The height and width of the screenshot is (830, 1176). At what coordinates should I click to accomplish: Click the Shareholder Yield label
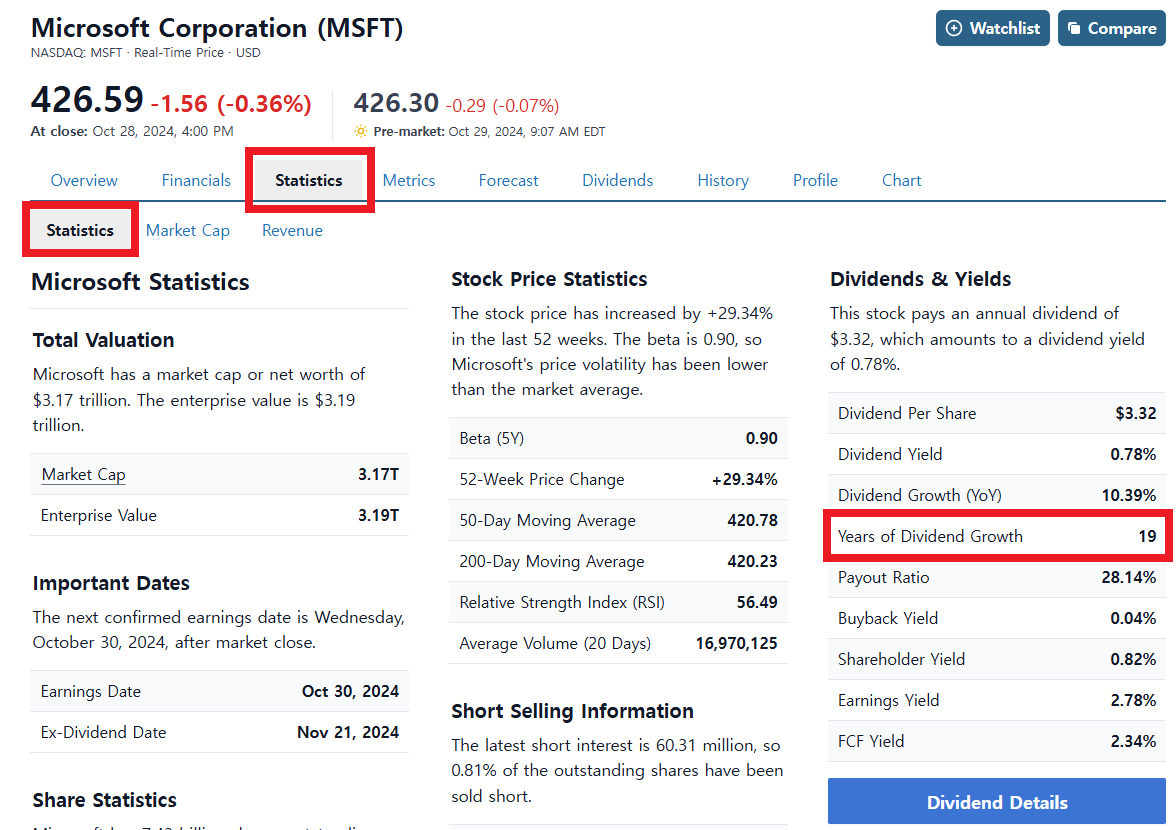(x=902, y=660)
